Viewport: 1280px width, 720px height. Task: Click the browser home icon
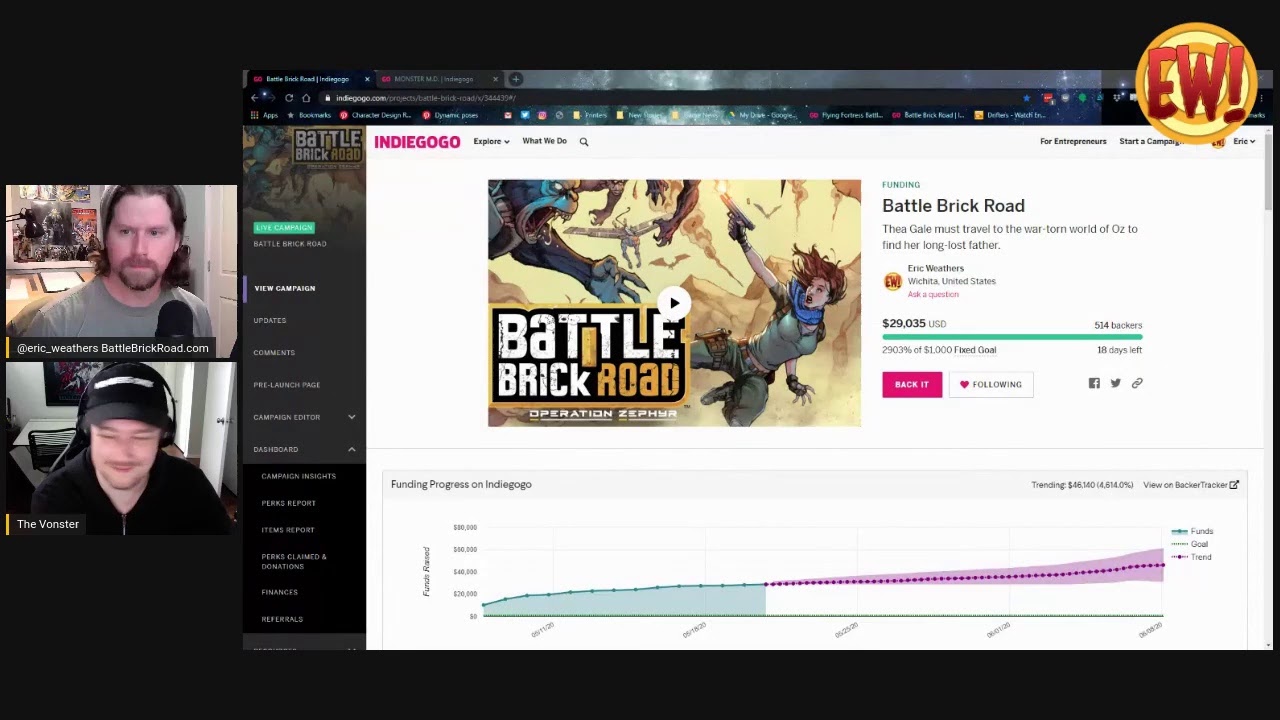point(306,98)
